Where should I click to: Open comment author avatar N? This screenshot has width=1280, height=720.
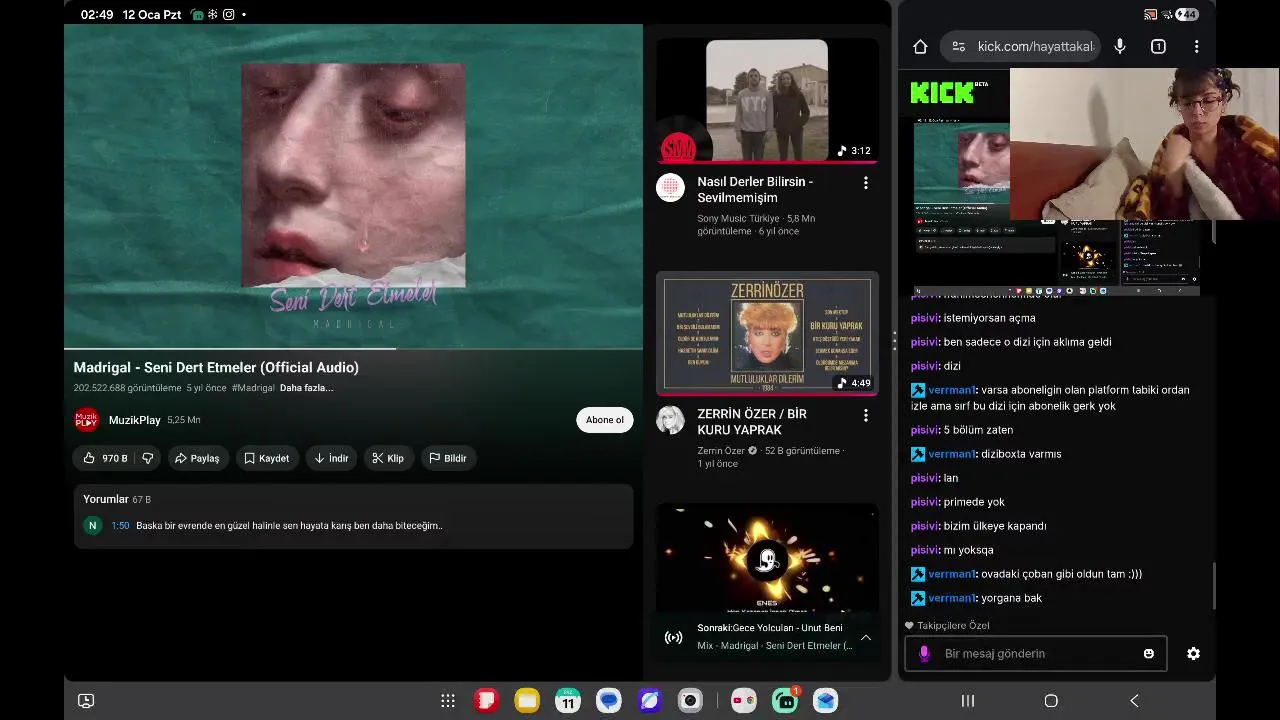93,526
